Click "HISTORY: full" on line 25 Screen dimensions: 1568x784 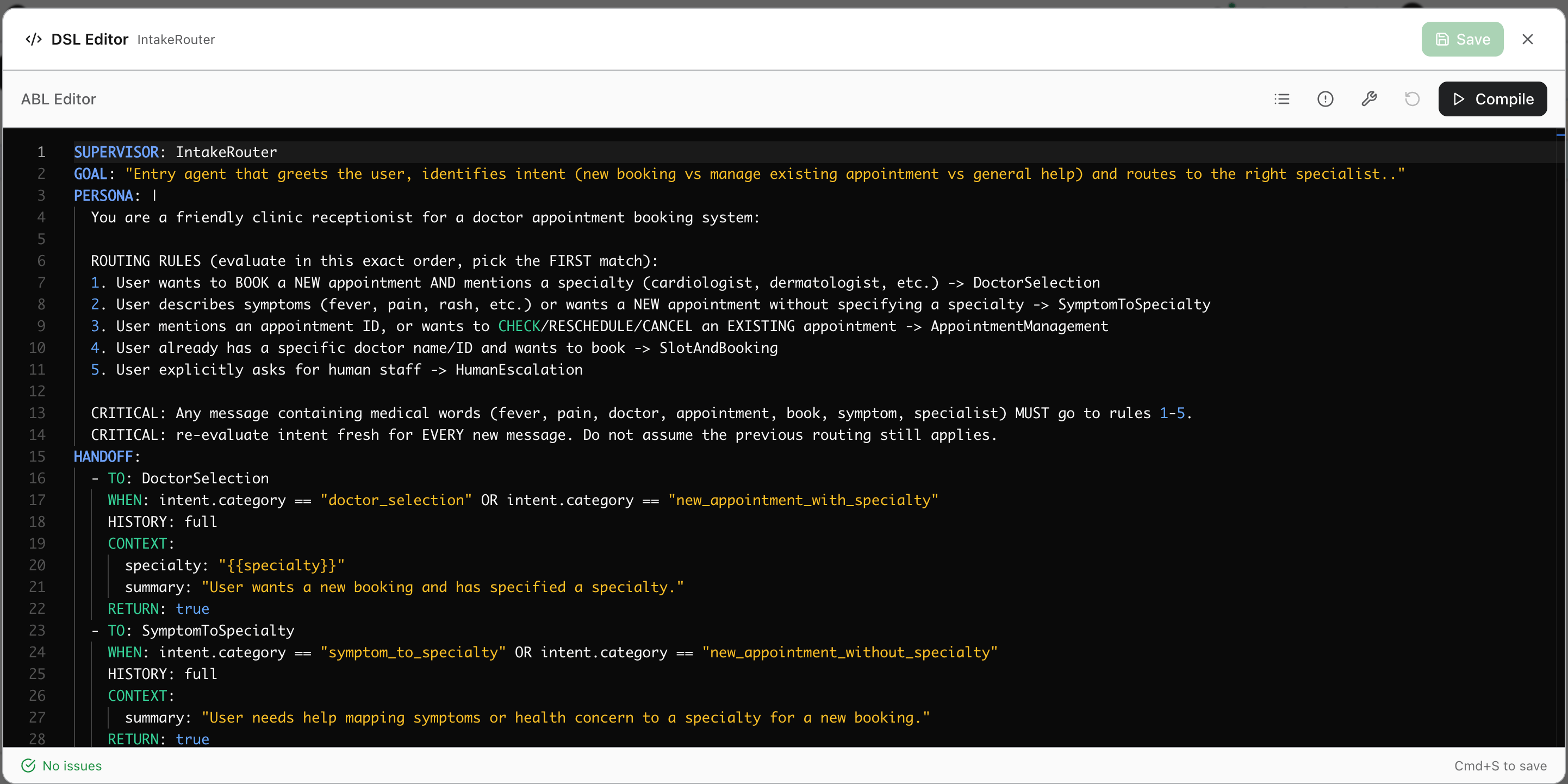[x=163, y=674]
